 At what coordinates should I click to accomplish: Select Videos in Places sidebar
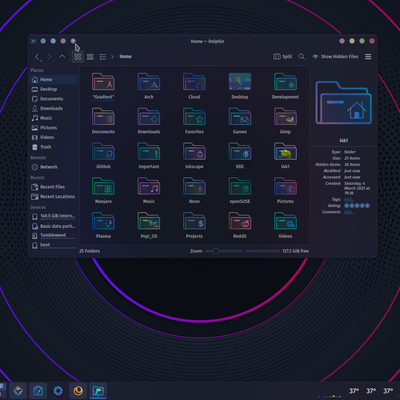[53, 137]
